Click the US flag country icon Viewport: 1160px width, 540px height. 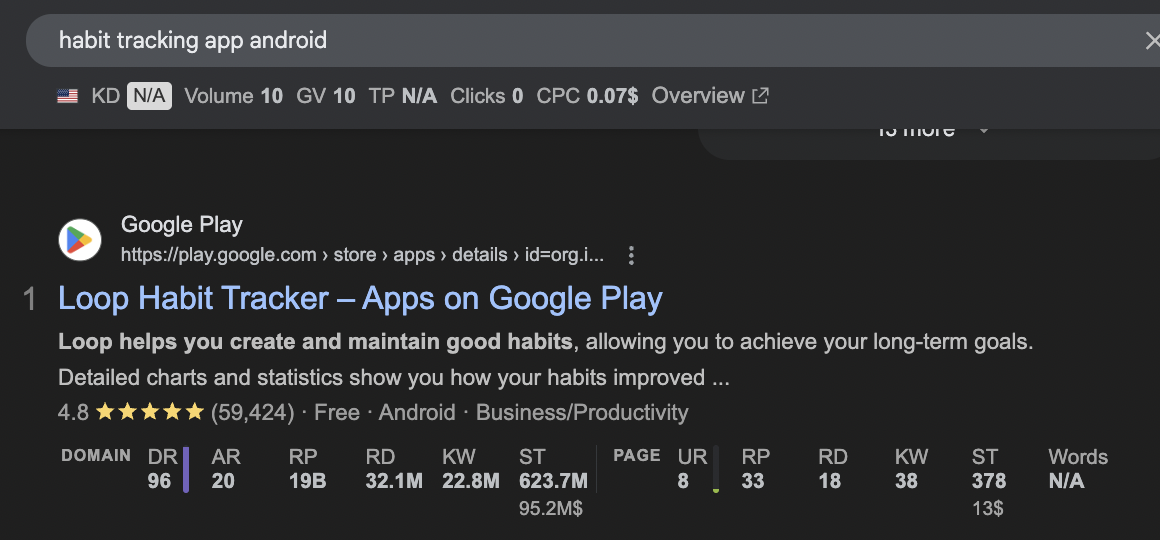pyautogui.click(x=68, y=97)
